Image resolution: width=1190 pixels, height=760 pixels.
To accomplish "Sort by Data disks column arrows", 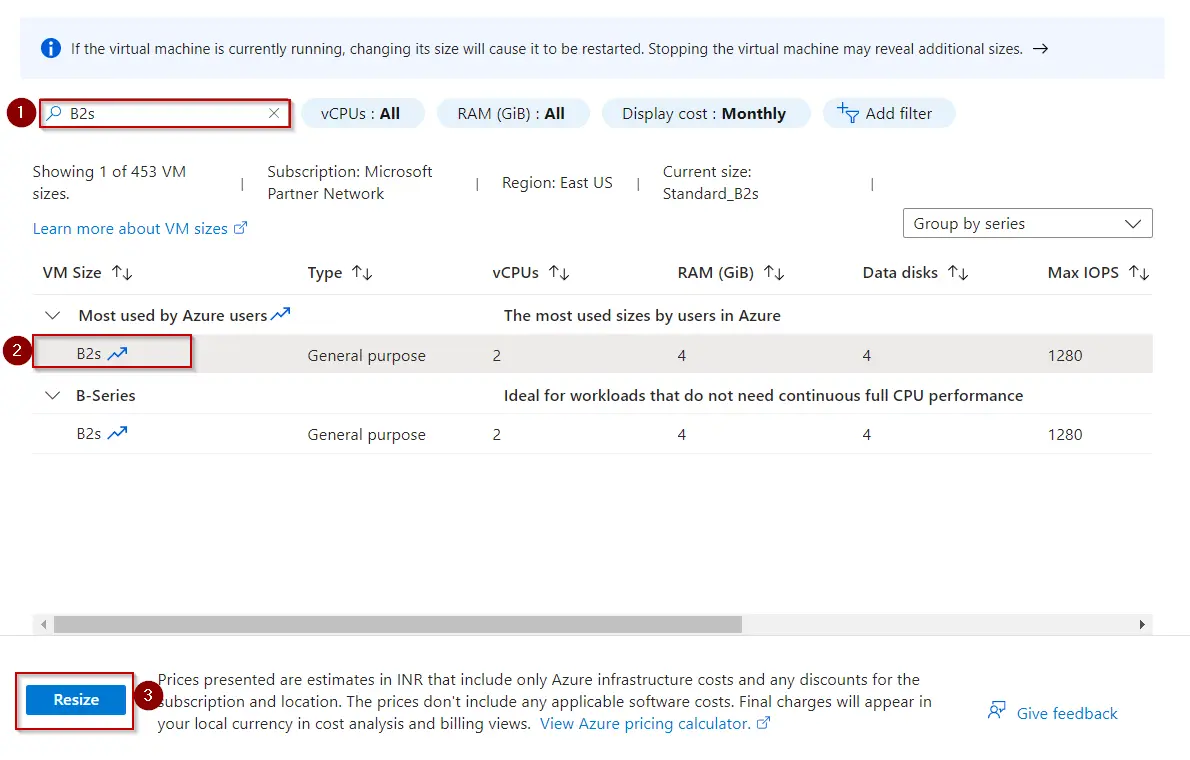I will coord(958,273).
